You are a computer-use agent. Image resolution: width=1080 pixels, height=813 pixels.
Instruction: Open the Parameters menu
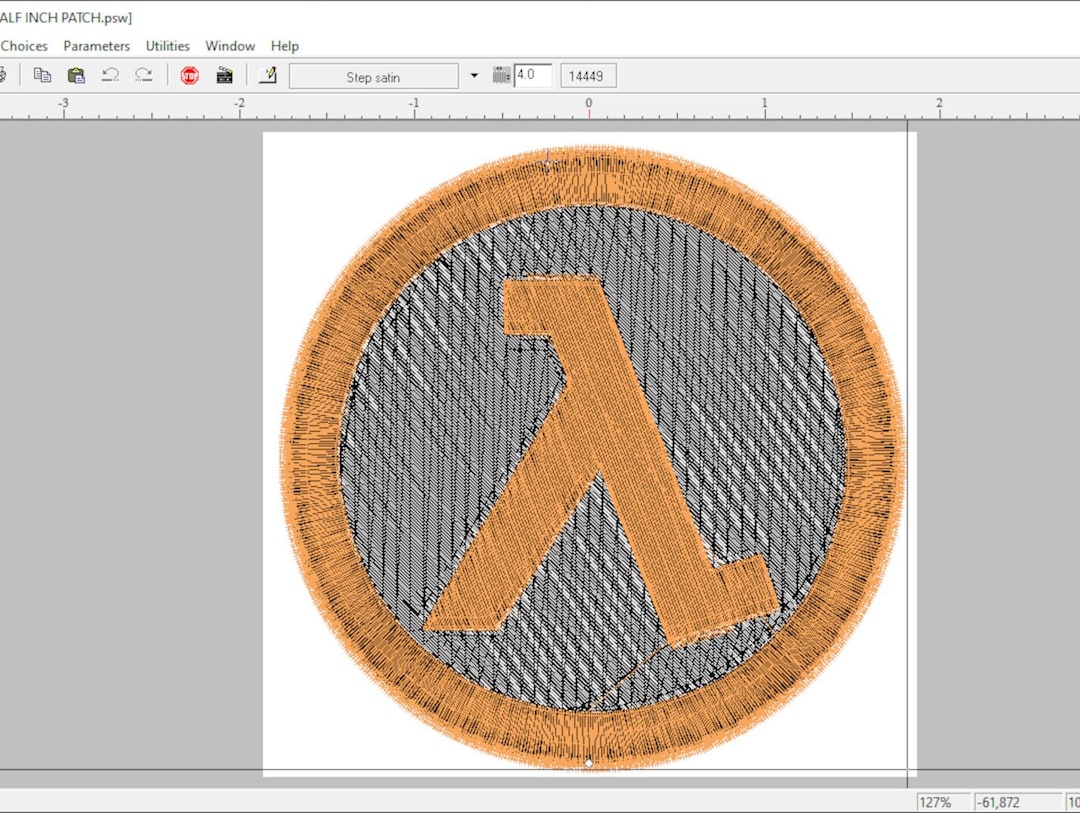tap(96, 45)
